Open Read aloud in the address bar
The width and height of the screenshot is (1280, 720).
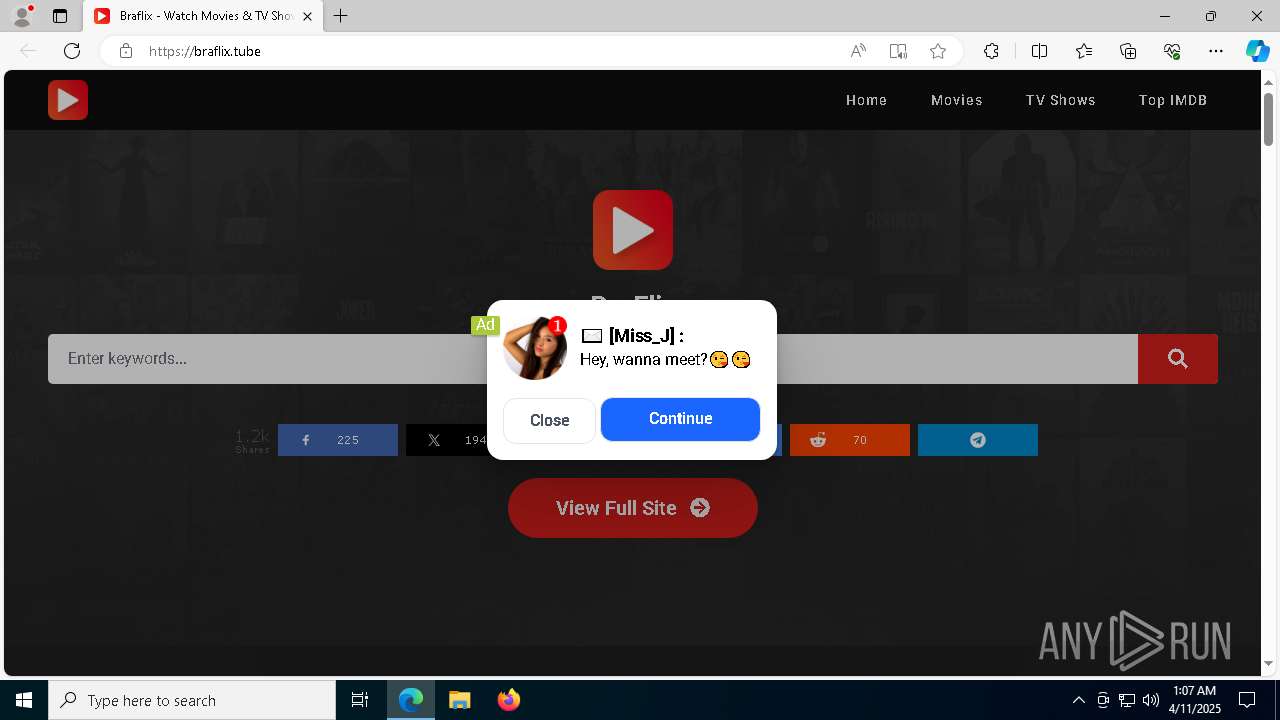(x=858, y=51)
